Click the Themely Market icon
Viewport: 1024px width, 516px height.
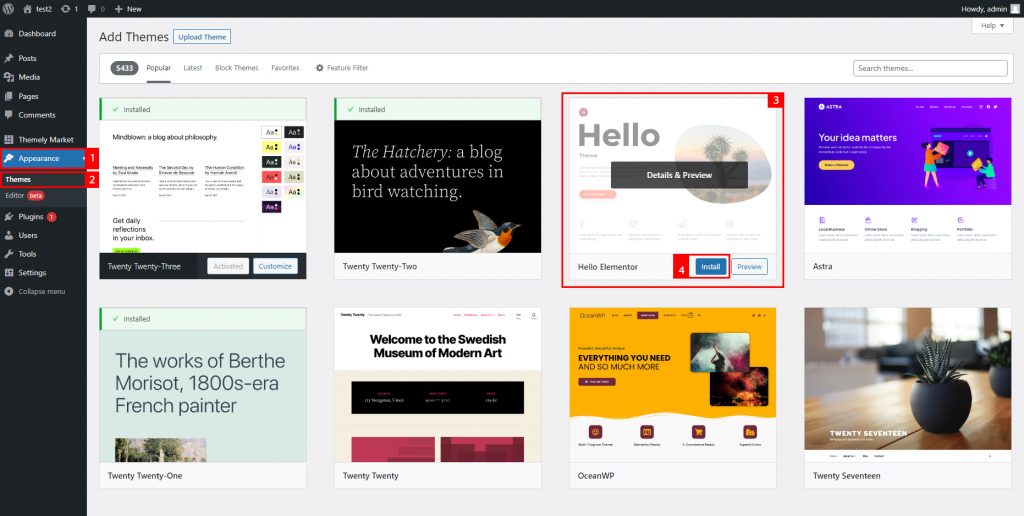point(9,139)
